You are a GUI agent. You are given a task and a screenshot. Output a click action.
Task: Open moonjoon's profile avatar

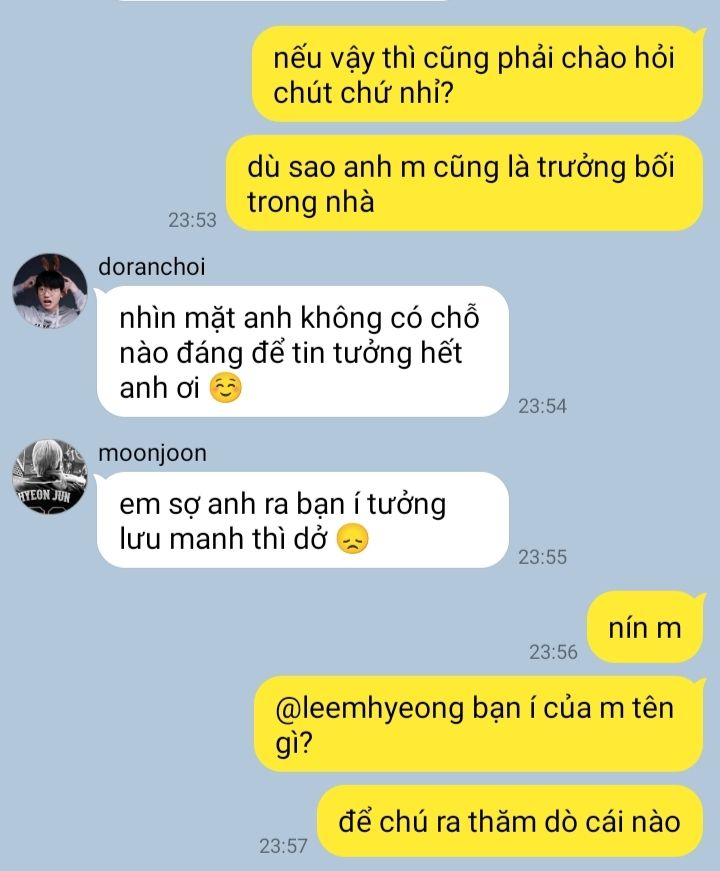[x=50, y=477]
